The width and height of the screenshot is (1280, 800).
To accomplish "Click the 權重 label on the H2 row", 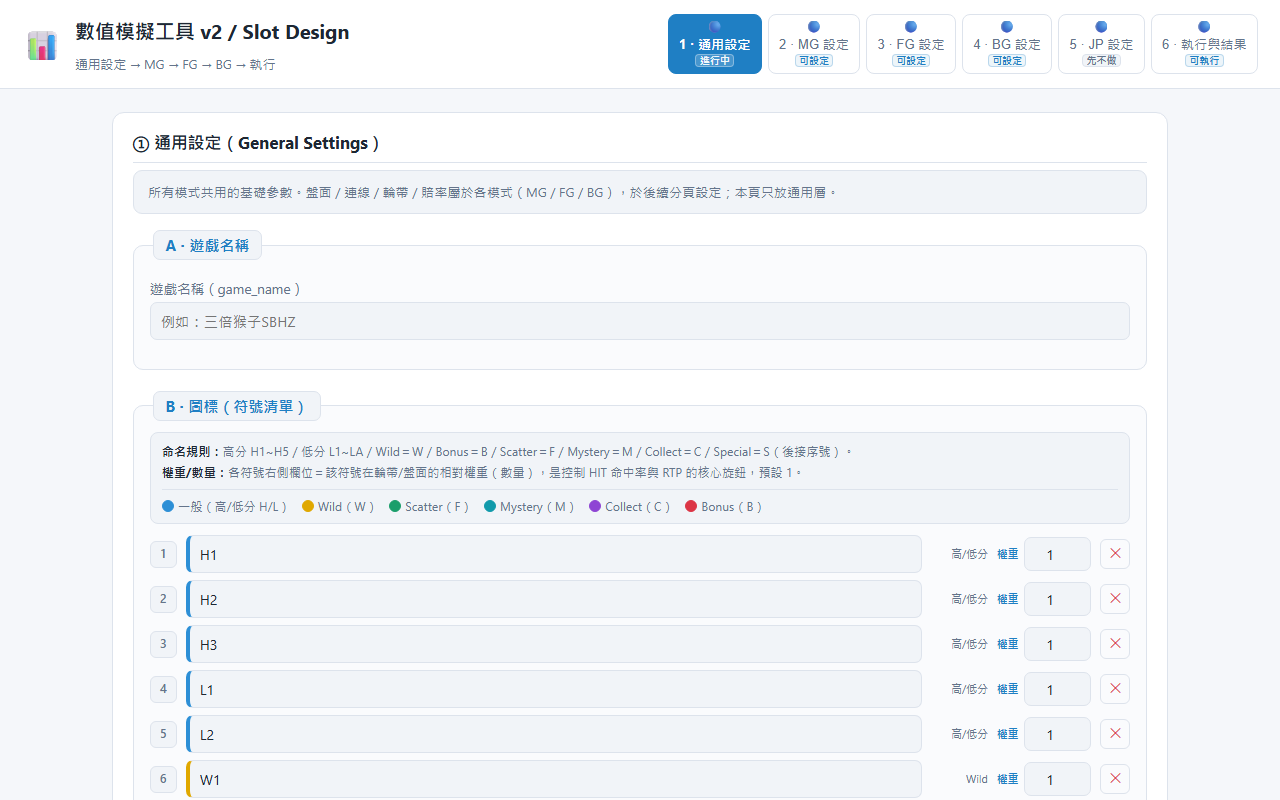I will point(1008,599).
